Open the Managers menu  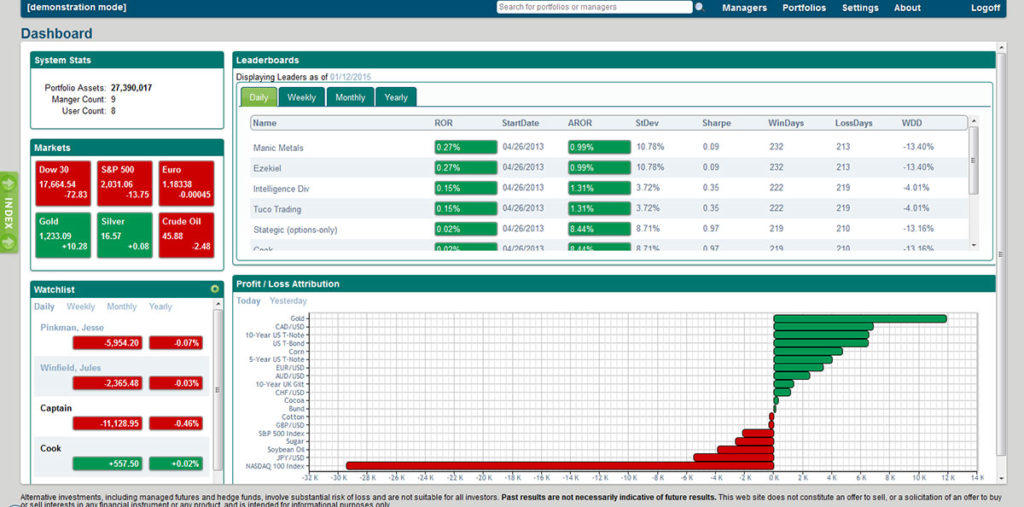744,8
